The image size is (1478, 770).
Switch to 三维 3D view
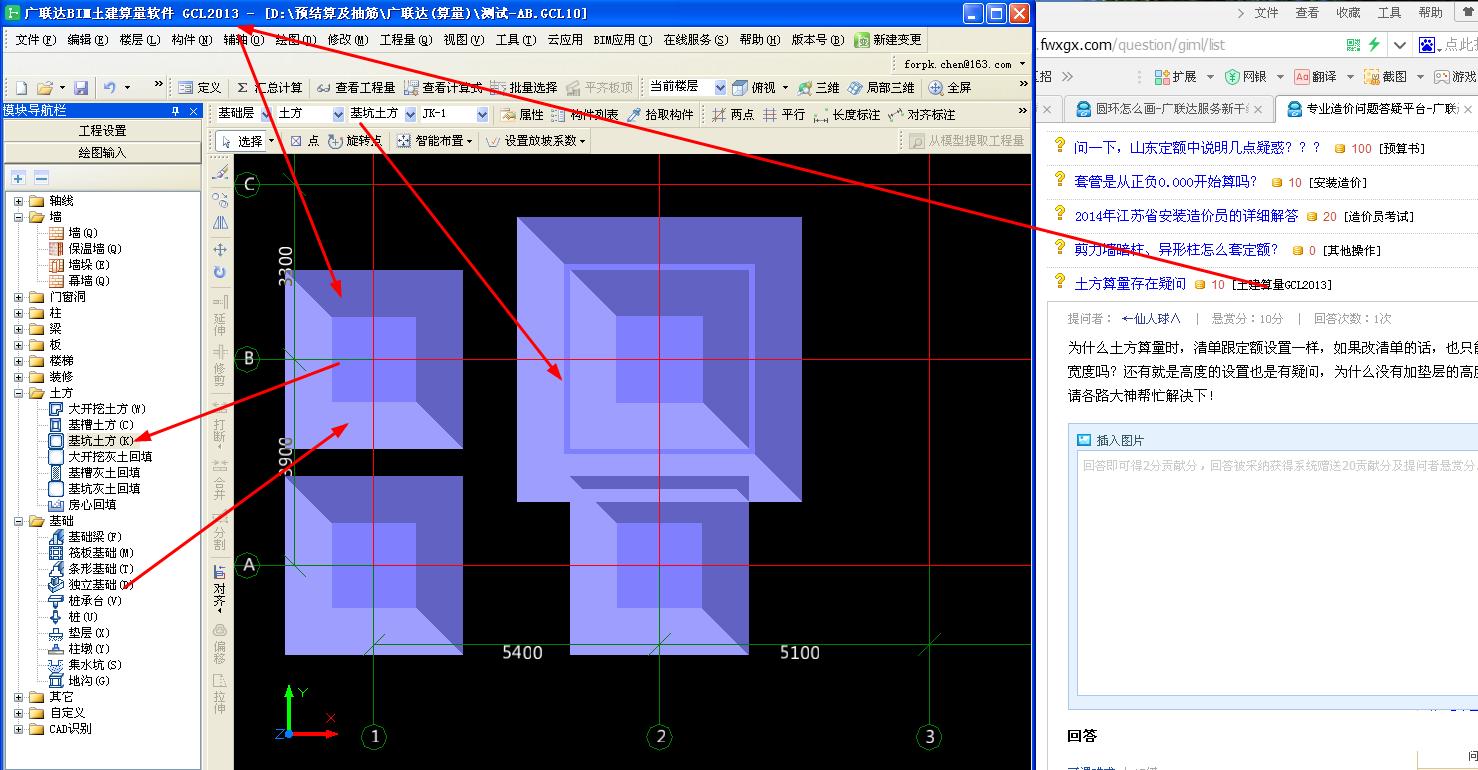(818, 88)
